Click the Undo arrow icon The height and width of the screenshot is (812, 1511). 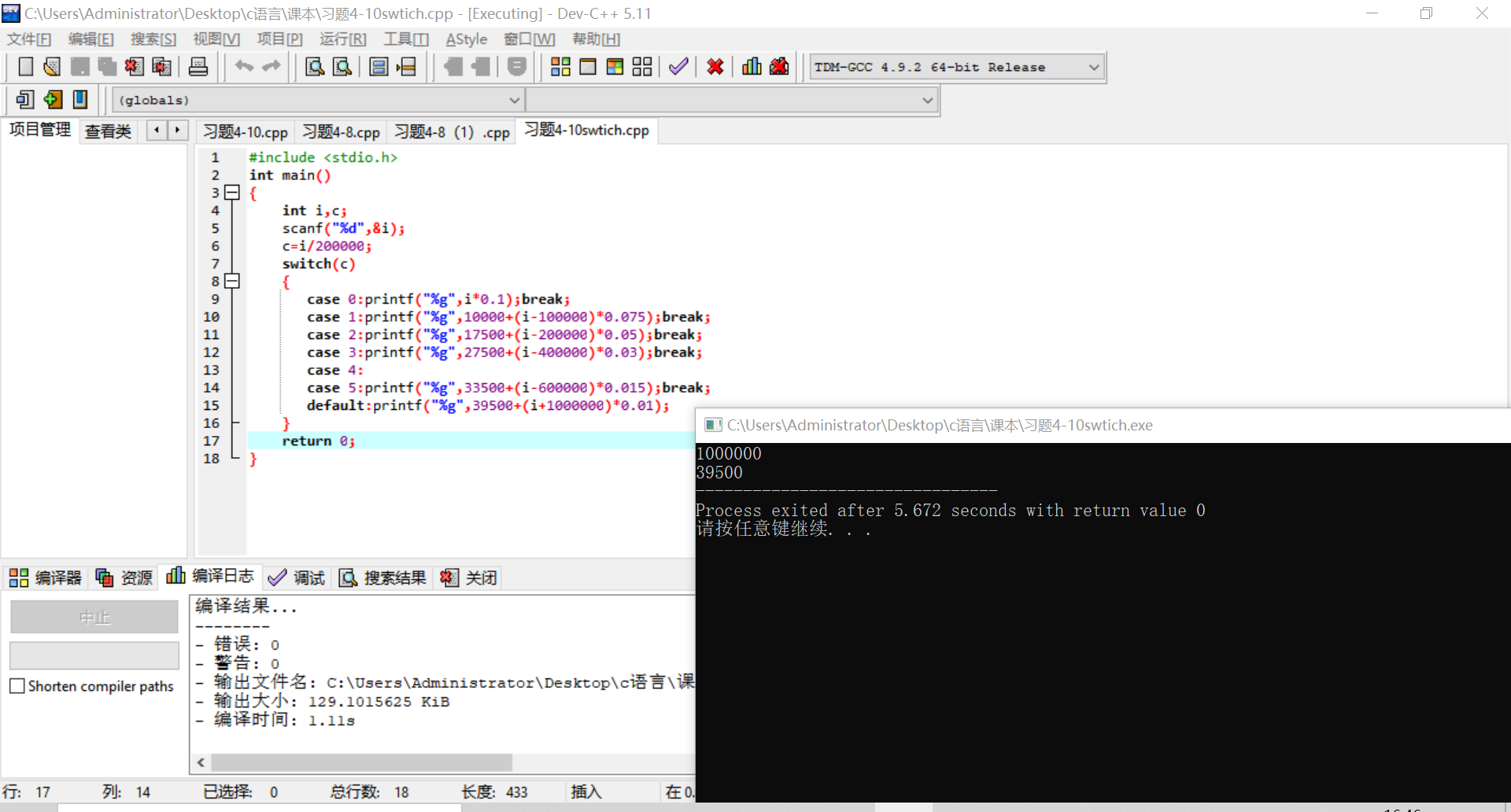point(244,67)
